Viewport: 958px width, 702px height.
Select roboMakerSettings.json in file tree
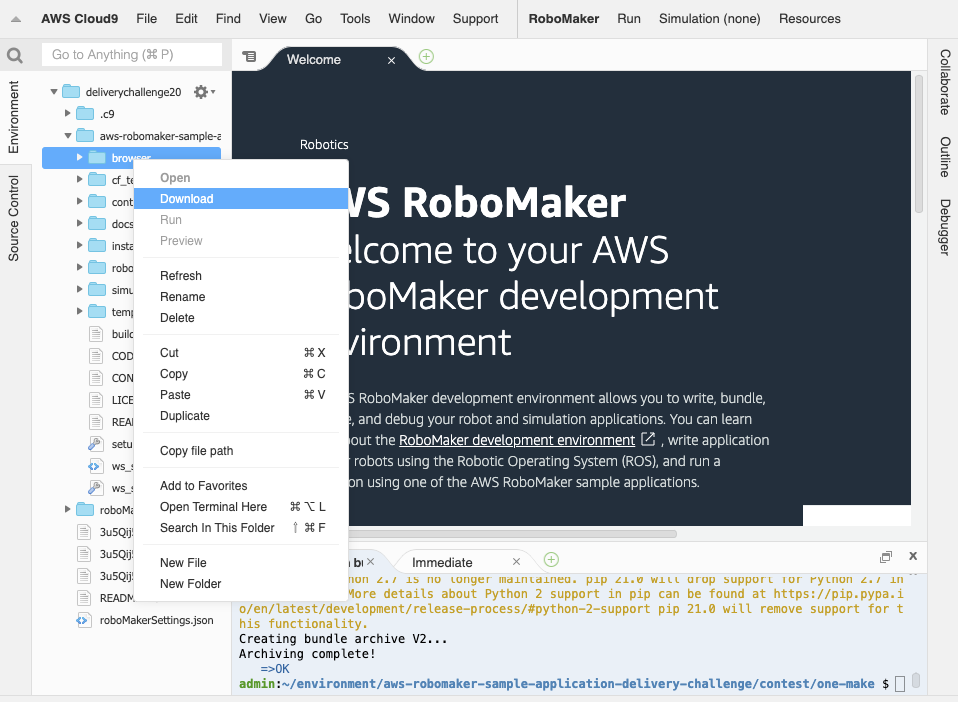click(x=156, y=620)
